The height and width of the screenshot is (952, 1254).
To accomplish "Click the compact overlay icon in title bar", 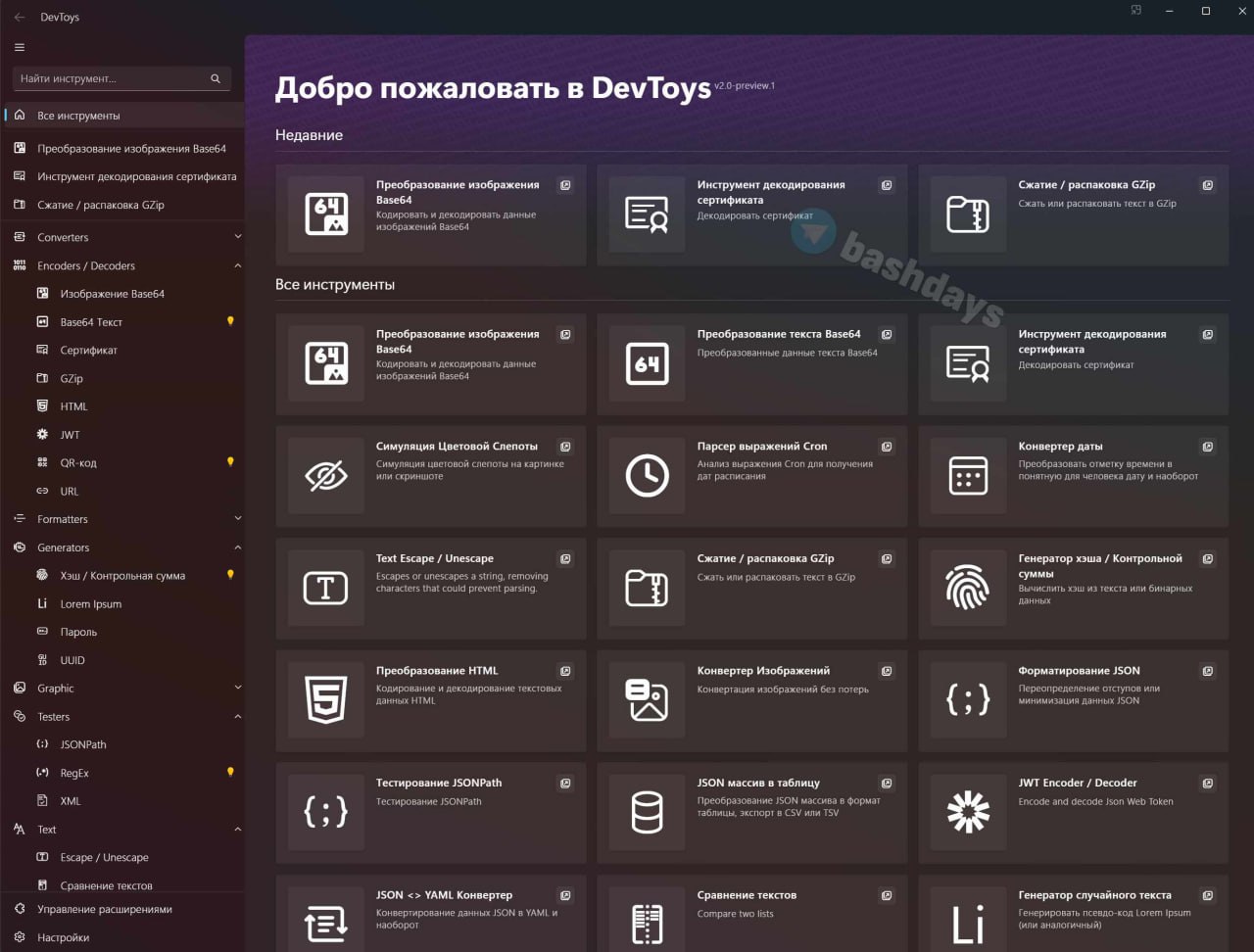I will pyautogui.click(x=1136, y=11).
